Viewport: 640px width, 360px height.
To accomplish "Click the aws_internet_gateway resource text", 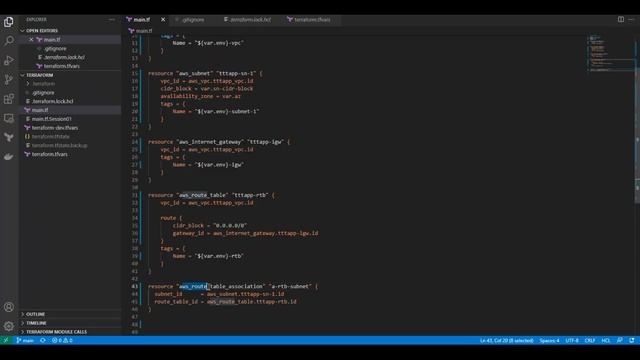I will 210,142.
